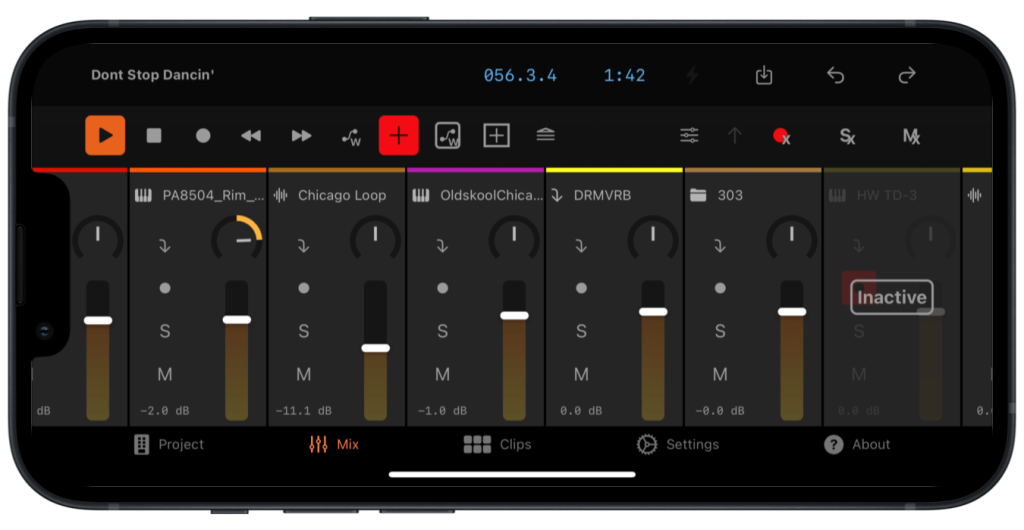Click the mixer sliders icon in toolbar
This screenshot has width=1024, height=530.
click(x=689, y=136)
